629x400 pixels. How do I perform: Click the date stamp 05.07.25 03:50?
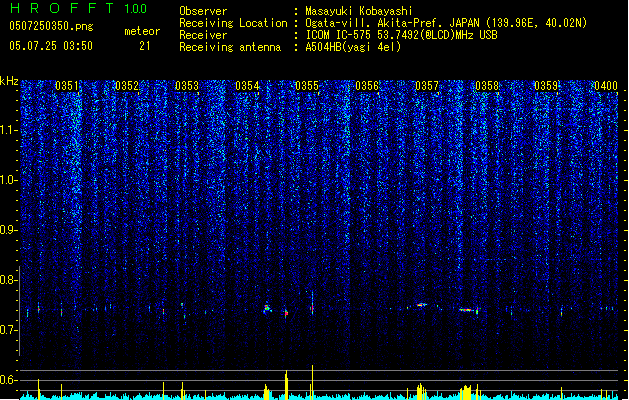(x=51, y=46)
